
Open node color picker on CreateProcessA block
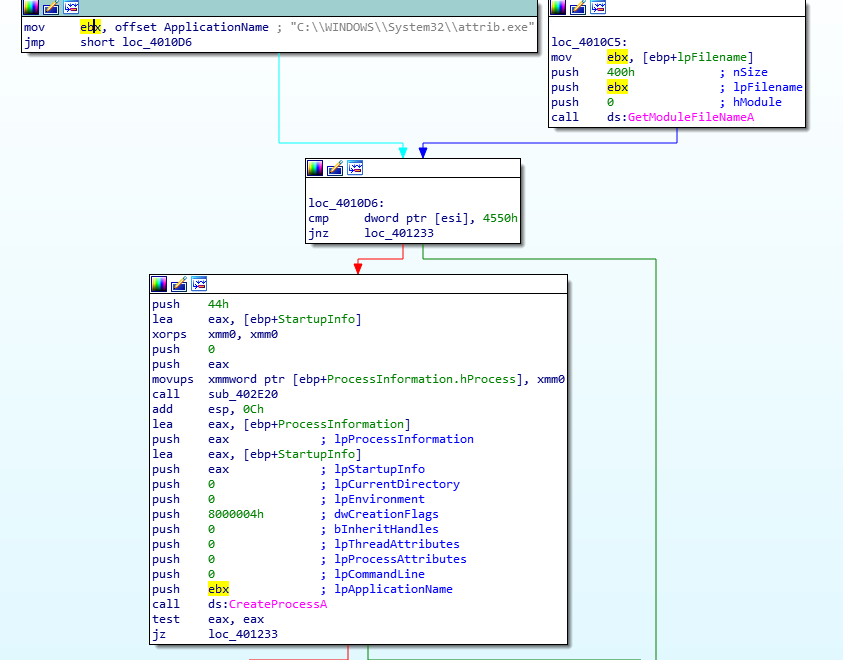(159, 284)
